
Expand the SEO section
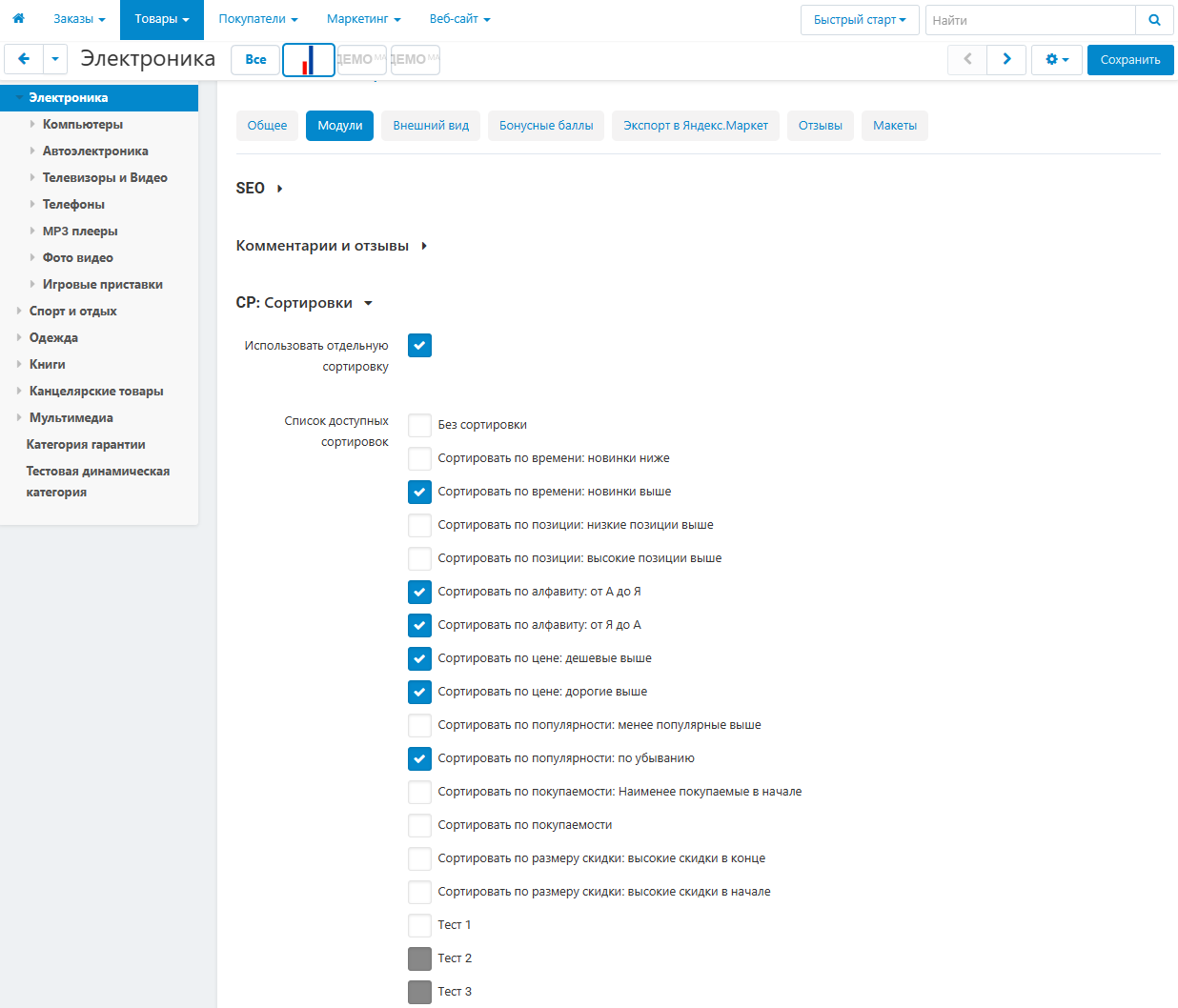[259, 189]
